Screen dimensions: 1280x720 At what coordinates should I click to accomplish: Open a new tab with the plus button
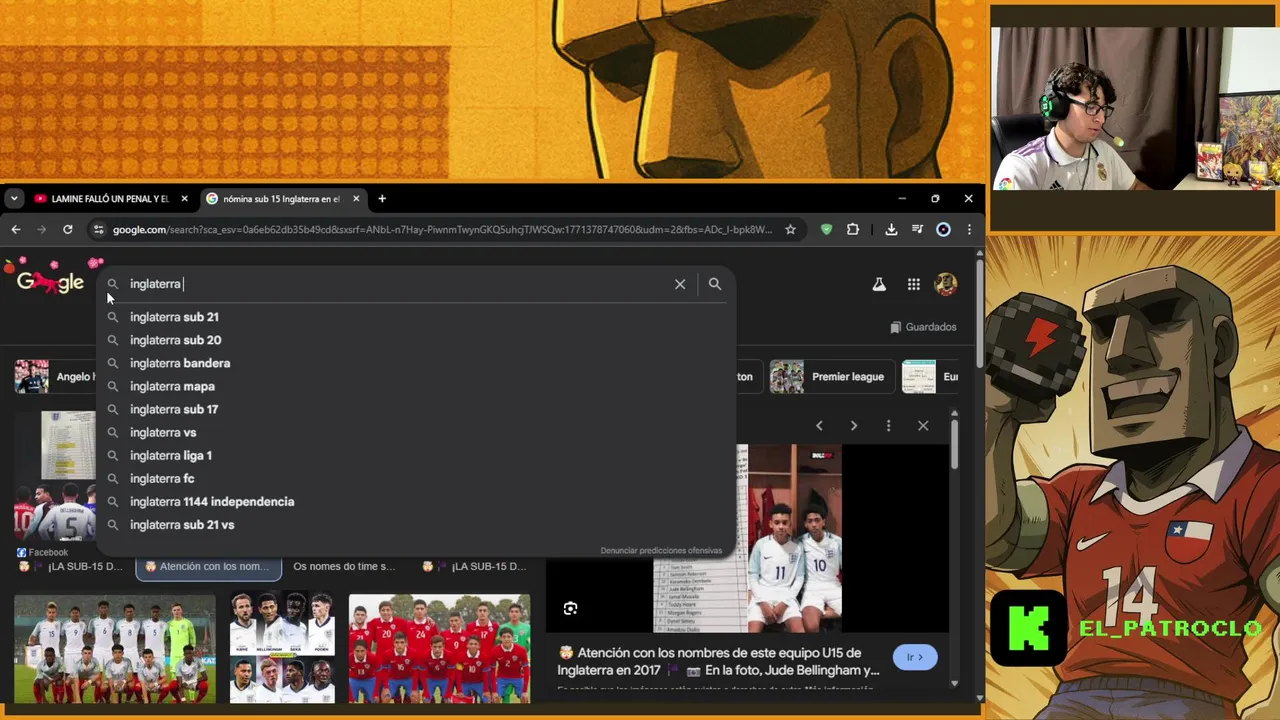(382, 199)
